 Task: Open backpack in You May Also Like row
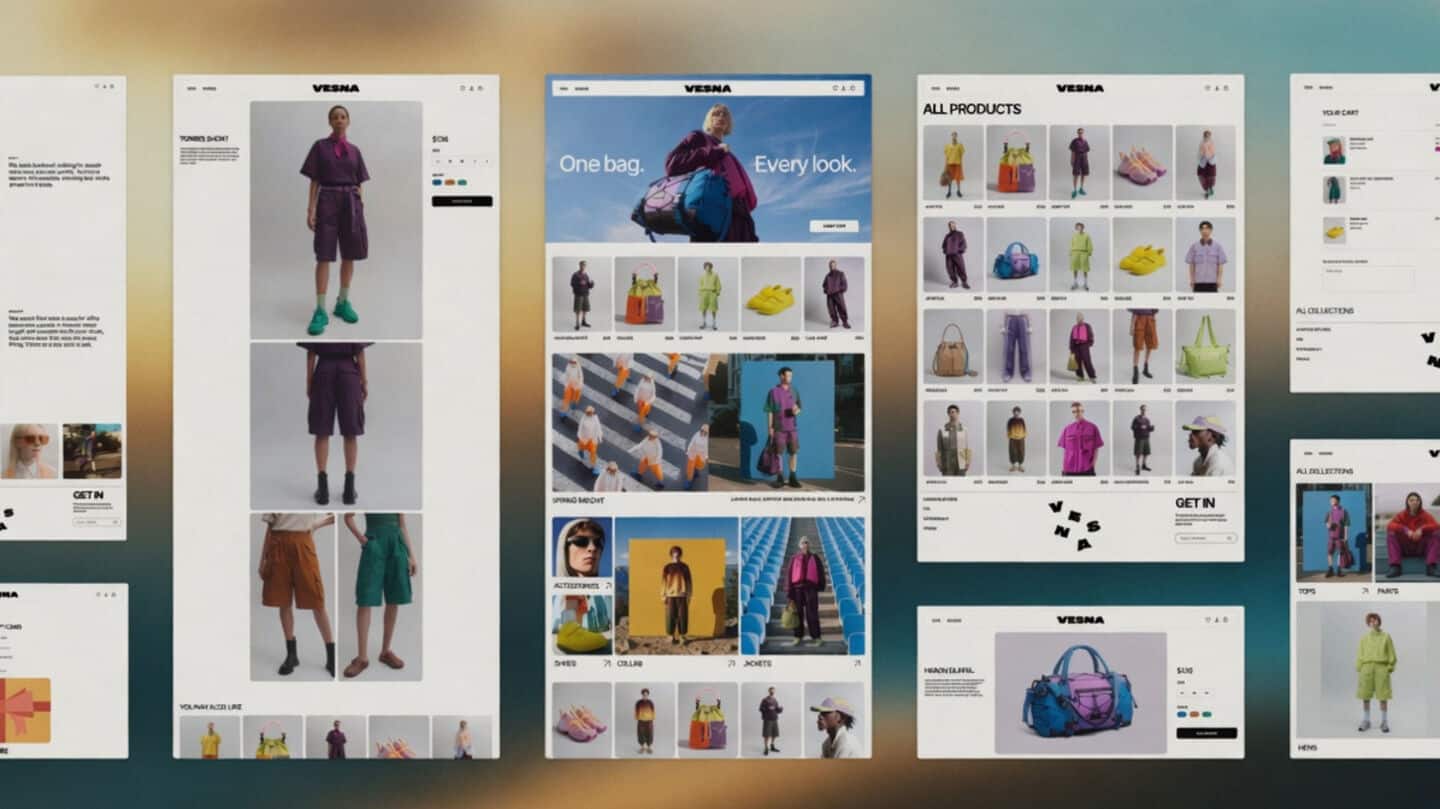[x=273, y=737]
